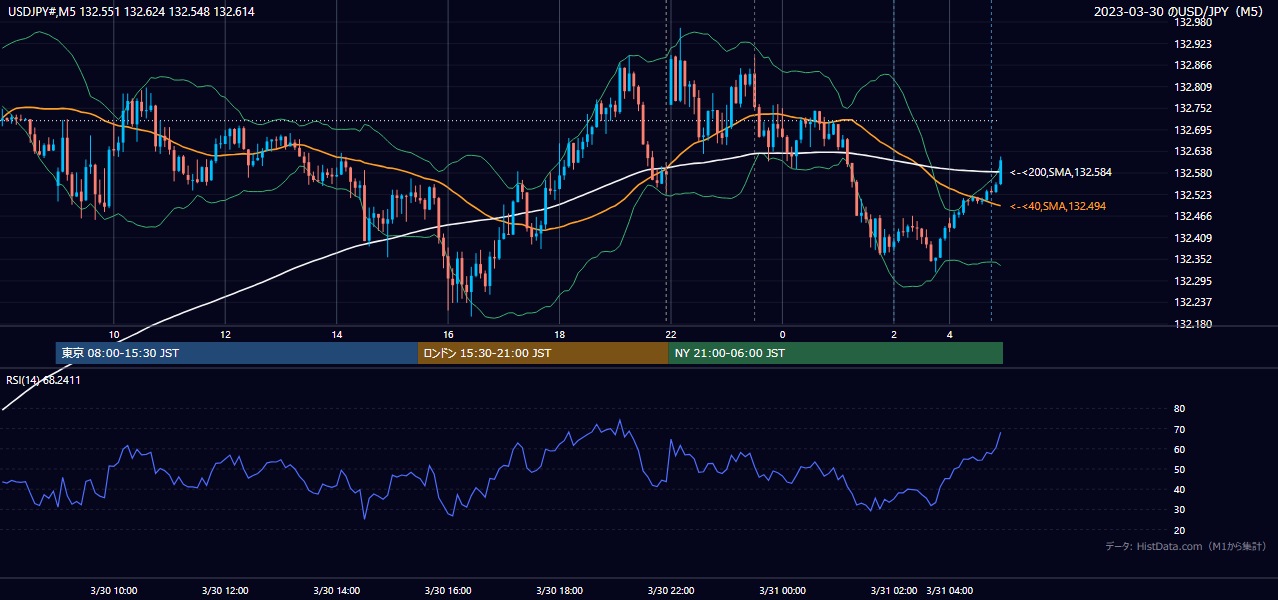Click price axis label 132.752

1193,109
